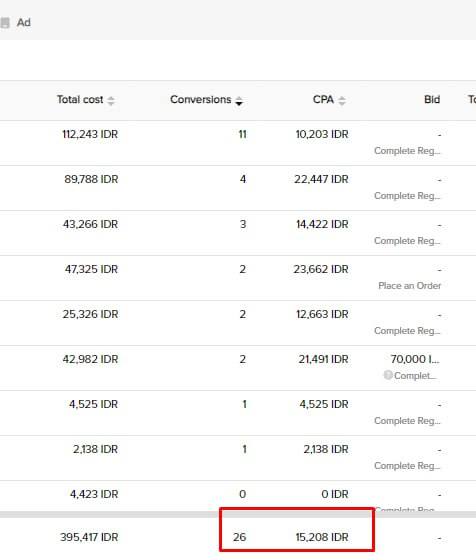This screenshot has height=555, width=476.
Task: Select the 112,243 IDR total cost cell
Action: click(90, 134)
